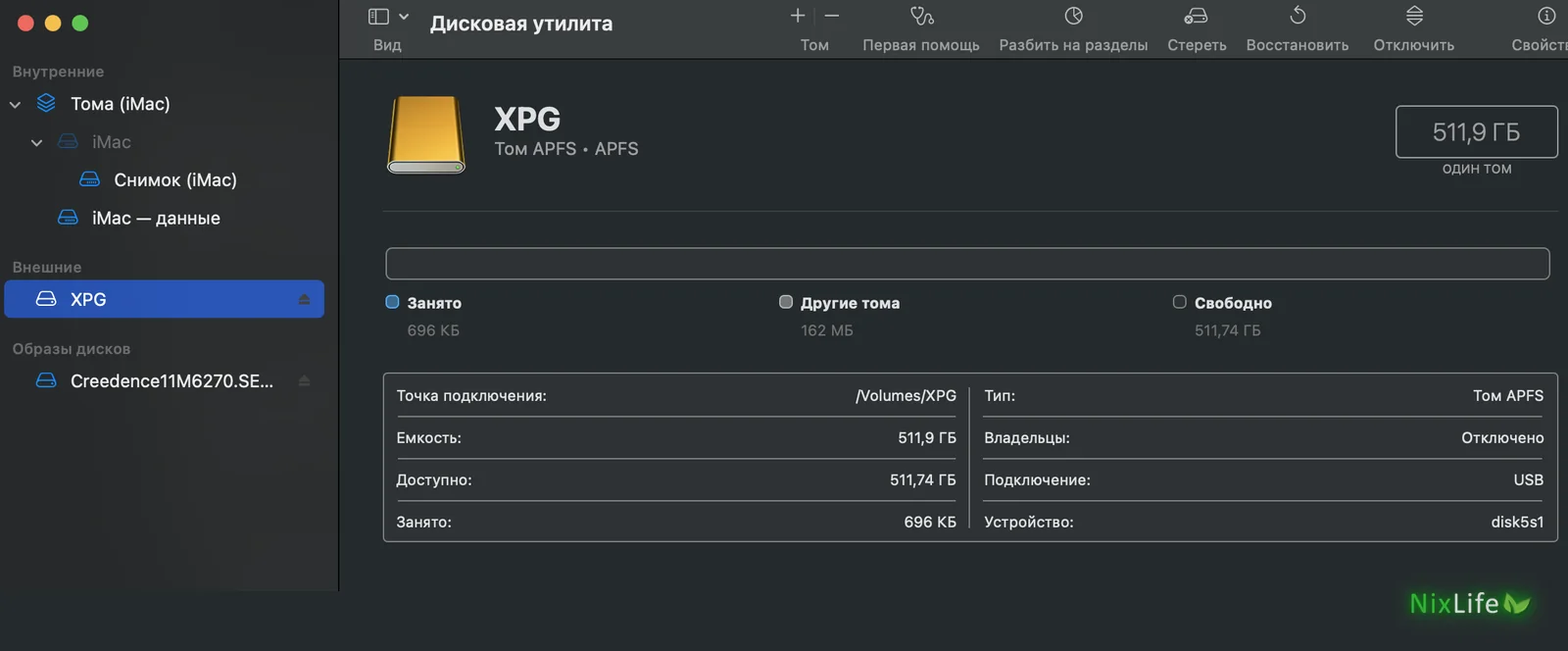Screen dimensions: 1568x651
Task: Click the 511,9 ГБ capacity box
Action: 1476,131
